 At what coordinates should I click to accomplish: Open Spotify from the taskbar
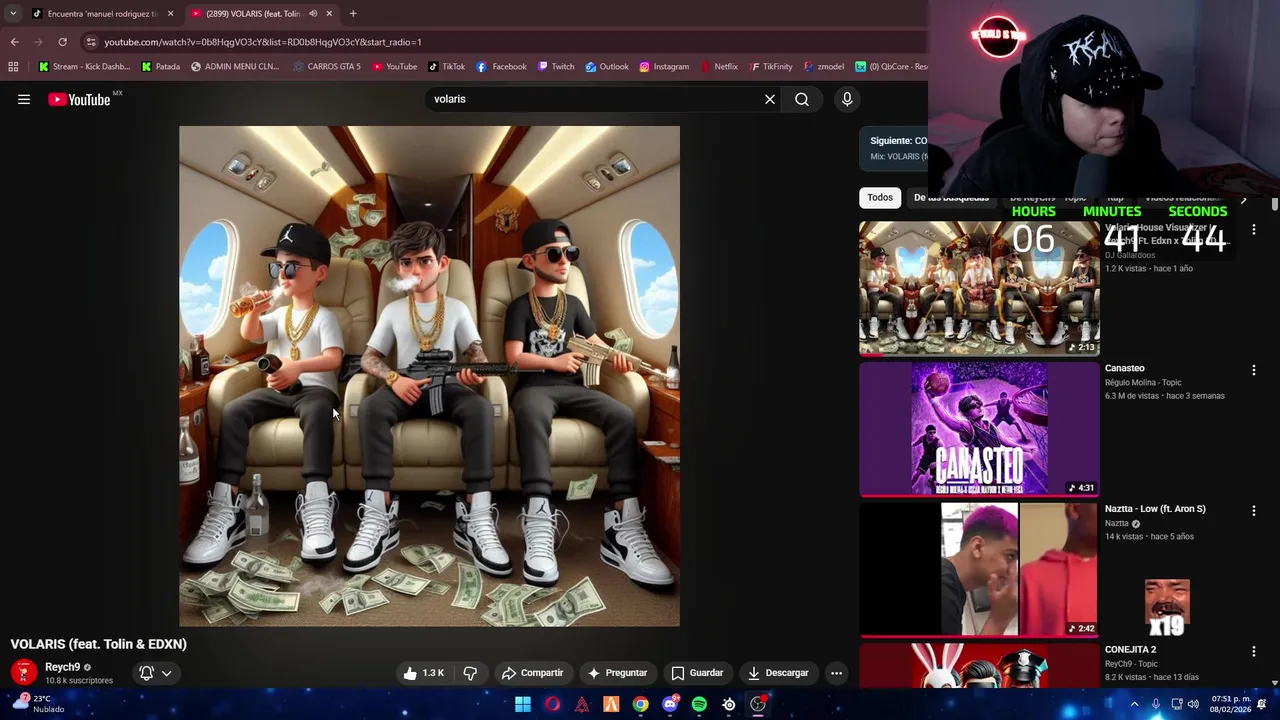699,704
